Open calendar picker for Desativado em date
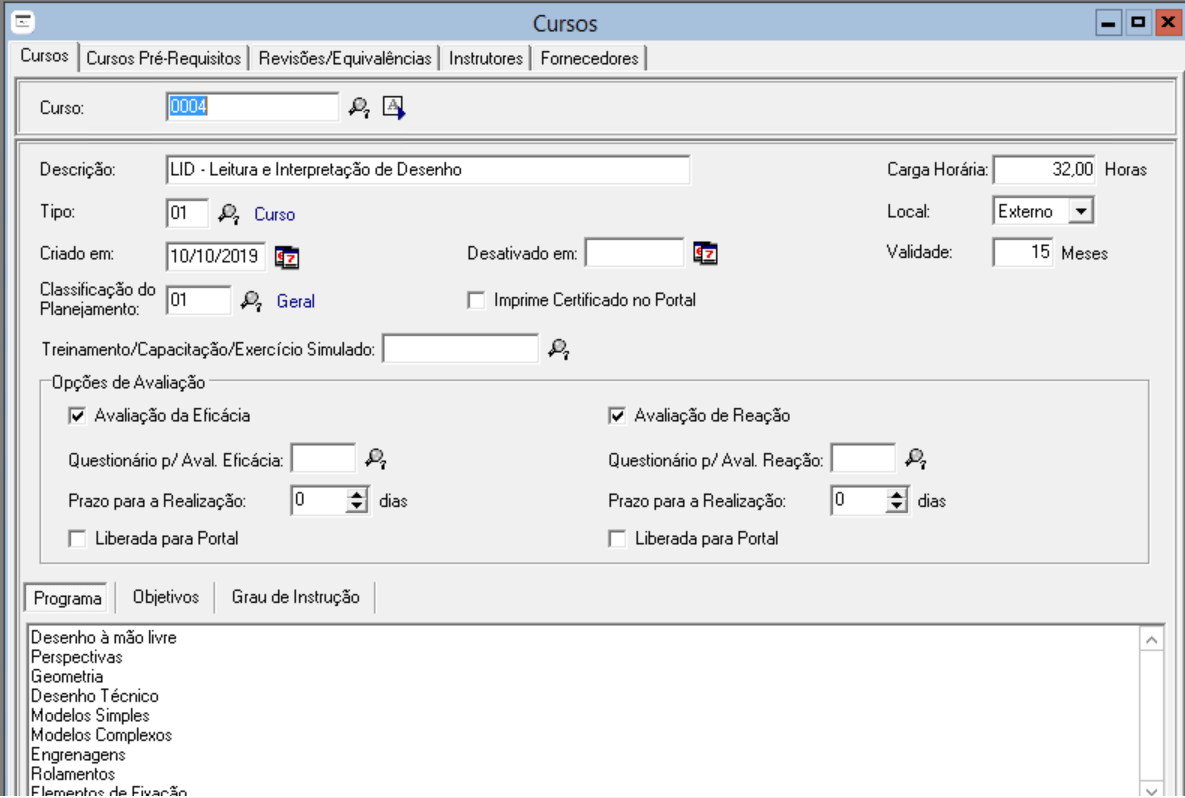 tap(706, 254)
